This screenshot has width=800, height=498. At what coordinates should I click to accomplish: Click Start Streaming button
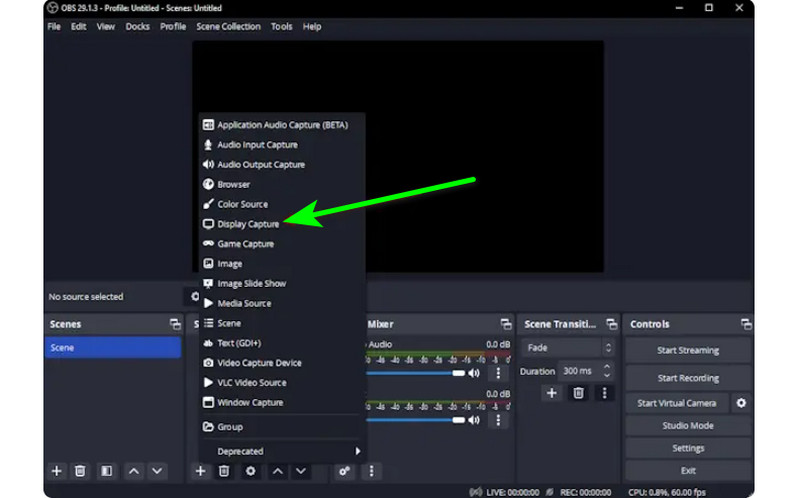pos(688,351)
